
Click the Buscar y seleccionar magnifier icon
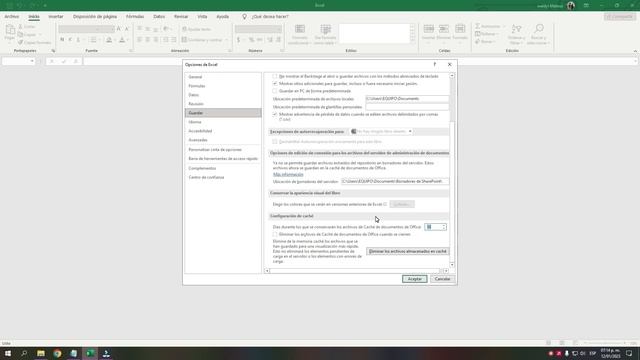(539, 29)
